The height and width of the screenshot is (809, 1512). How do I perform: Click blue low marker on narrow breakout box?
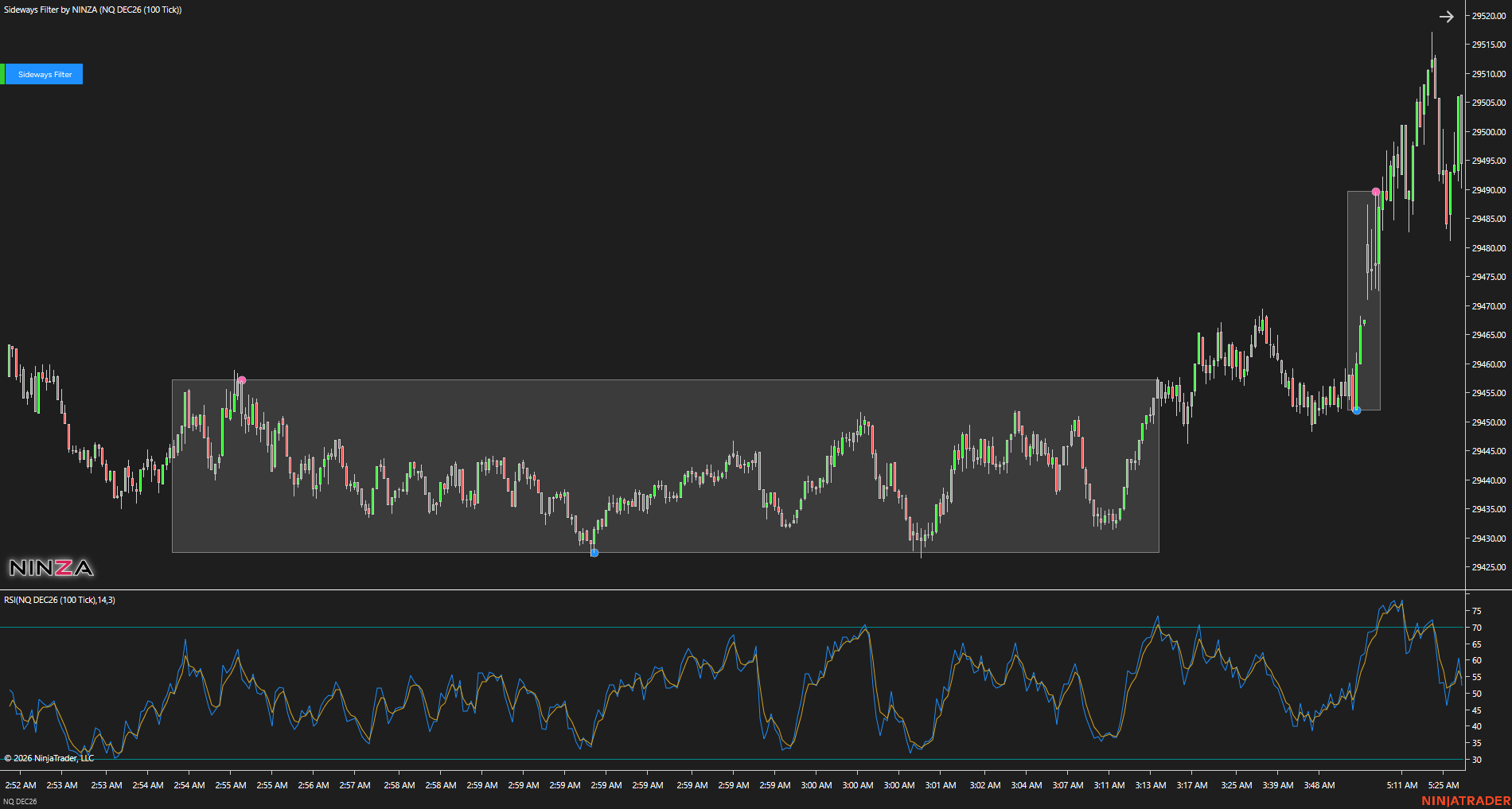coord(1357,410)
